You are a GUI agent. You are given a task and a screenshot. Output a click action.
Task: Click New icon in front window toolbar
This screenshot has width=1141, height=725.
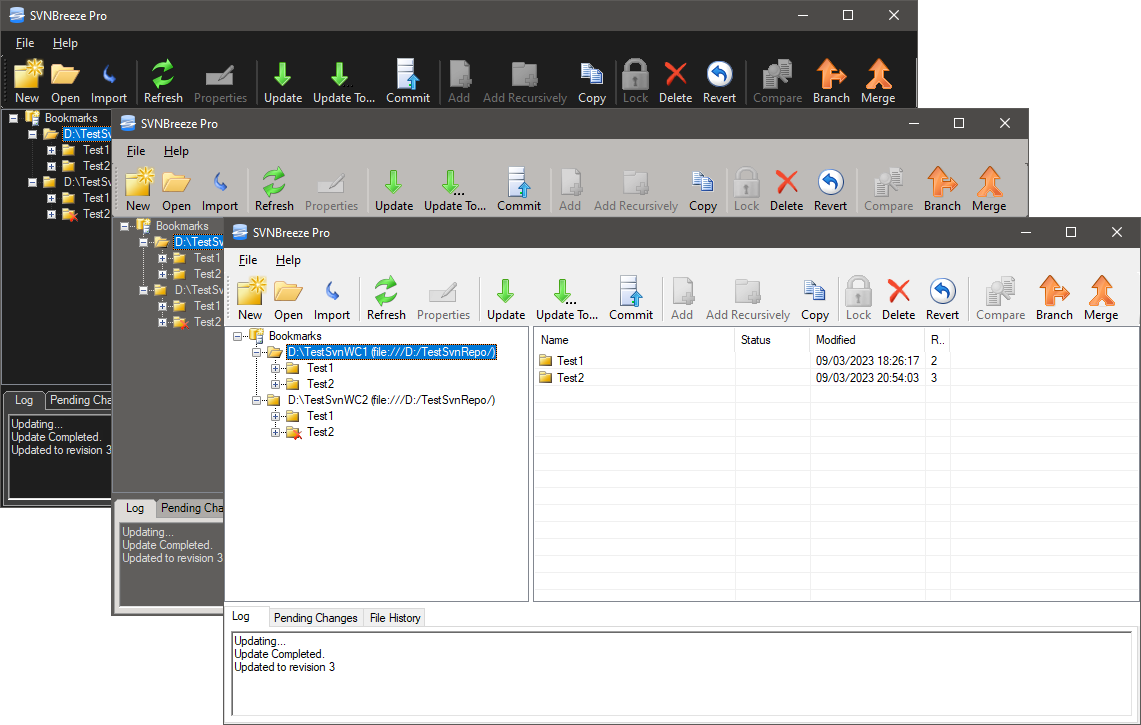click(x=250, y=299)
